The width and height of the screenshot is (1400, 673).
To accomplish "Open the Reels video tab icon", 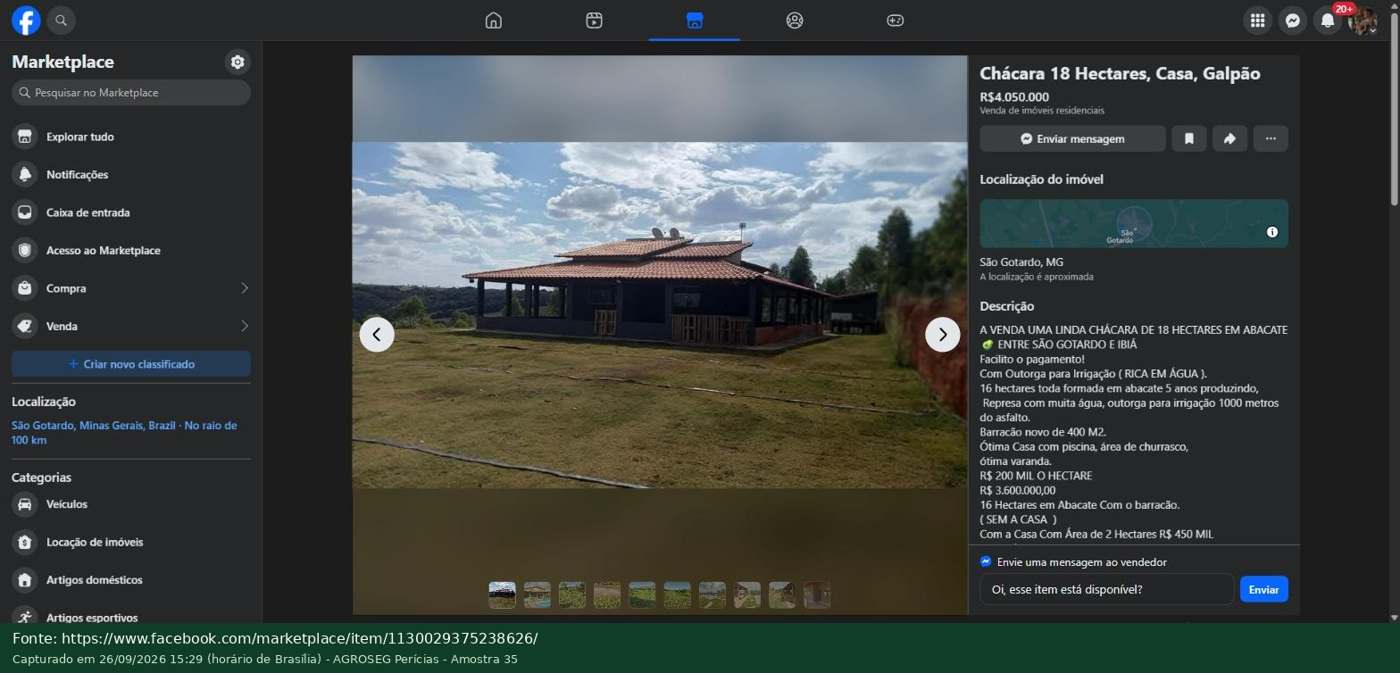I will coord(594,20).
